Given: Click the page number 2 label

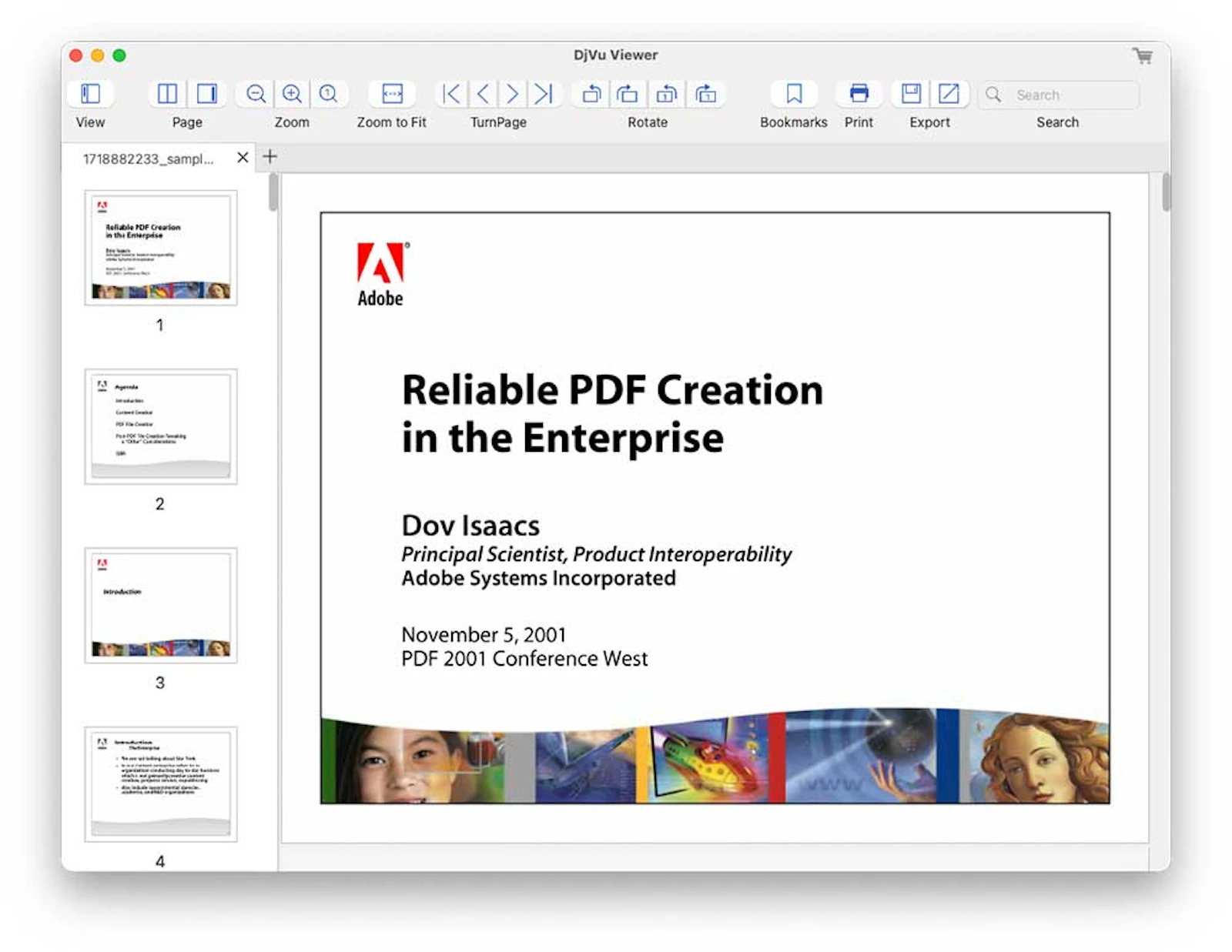Looking at the screenshot, I should tap(159, 504).
